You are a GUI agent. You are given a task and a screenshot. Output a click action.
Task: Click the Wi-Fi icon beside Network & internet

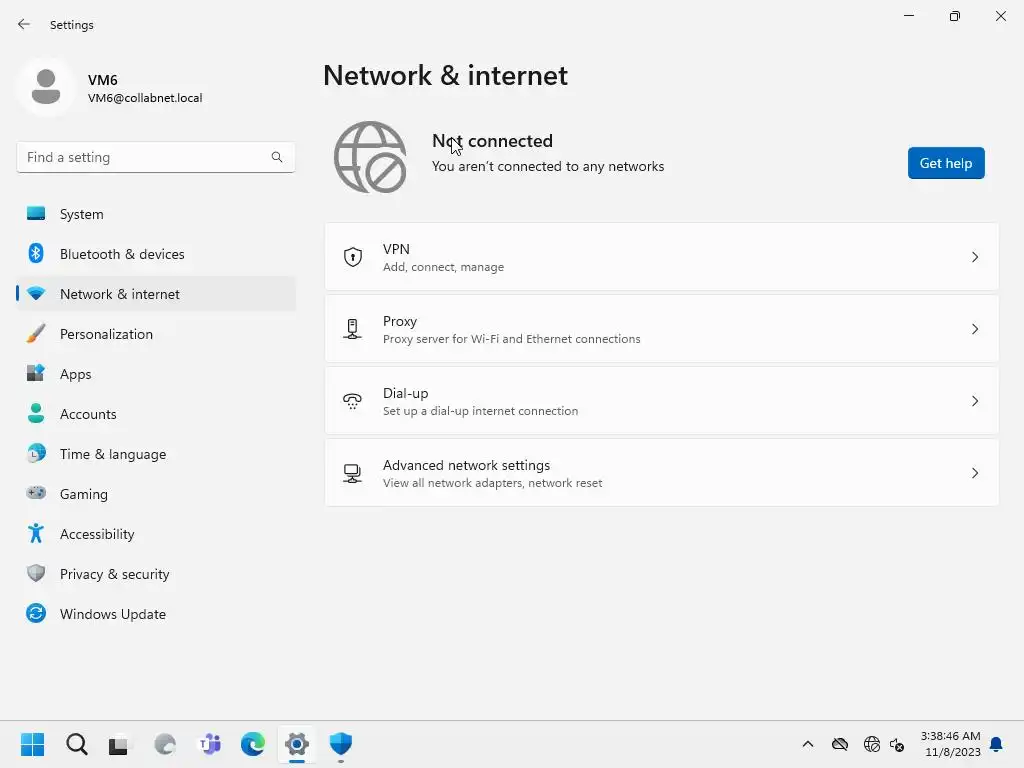click(x=36, y=294)
